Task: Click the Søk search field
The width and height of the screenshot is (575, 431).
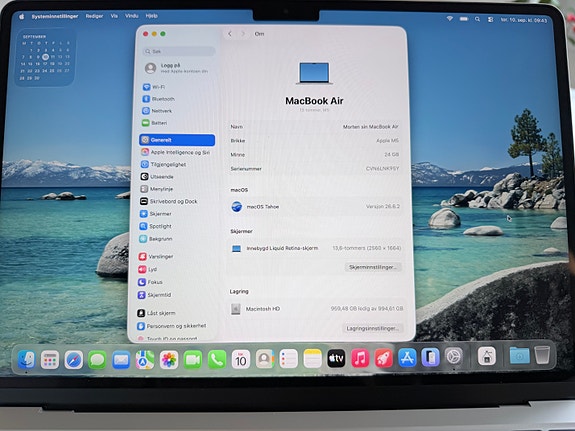Action: tap(179, 51)
